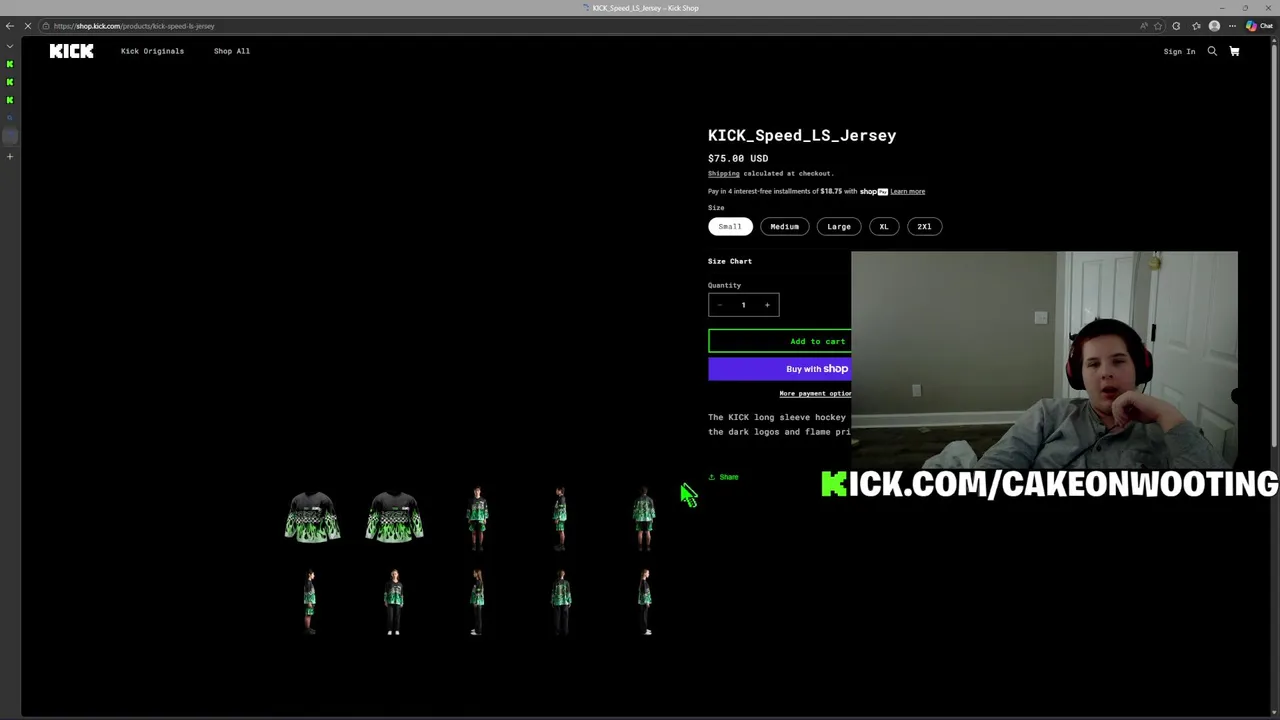
Task: Click the browser refresh/extensions circular icon
Action: point(1176,26)
